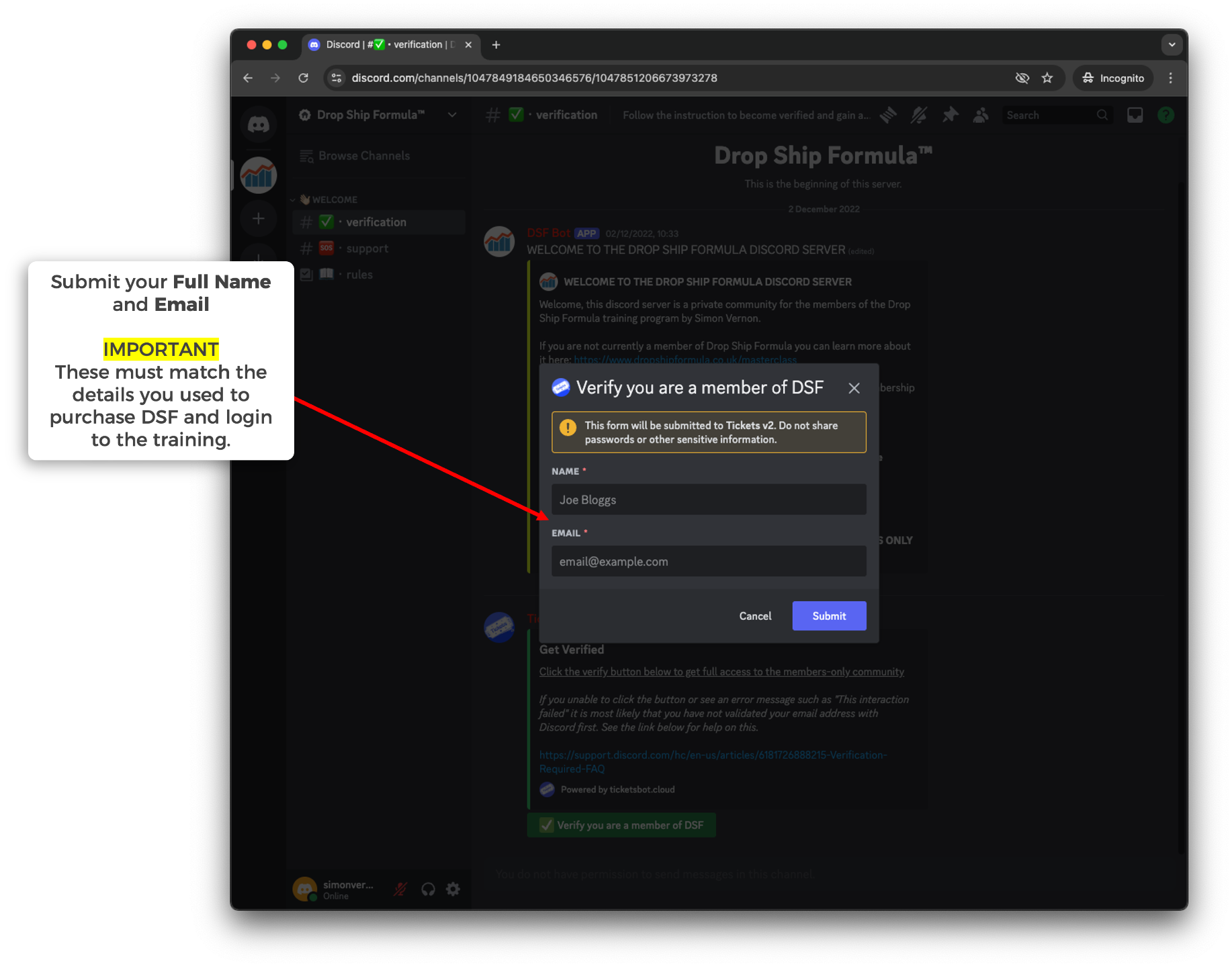This screenshot has height=967, width=1232.
Task: Bookmark this tab with the star
Action: (1047, 78)
